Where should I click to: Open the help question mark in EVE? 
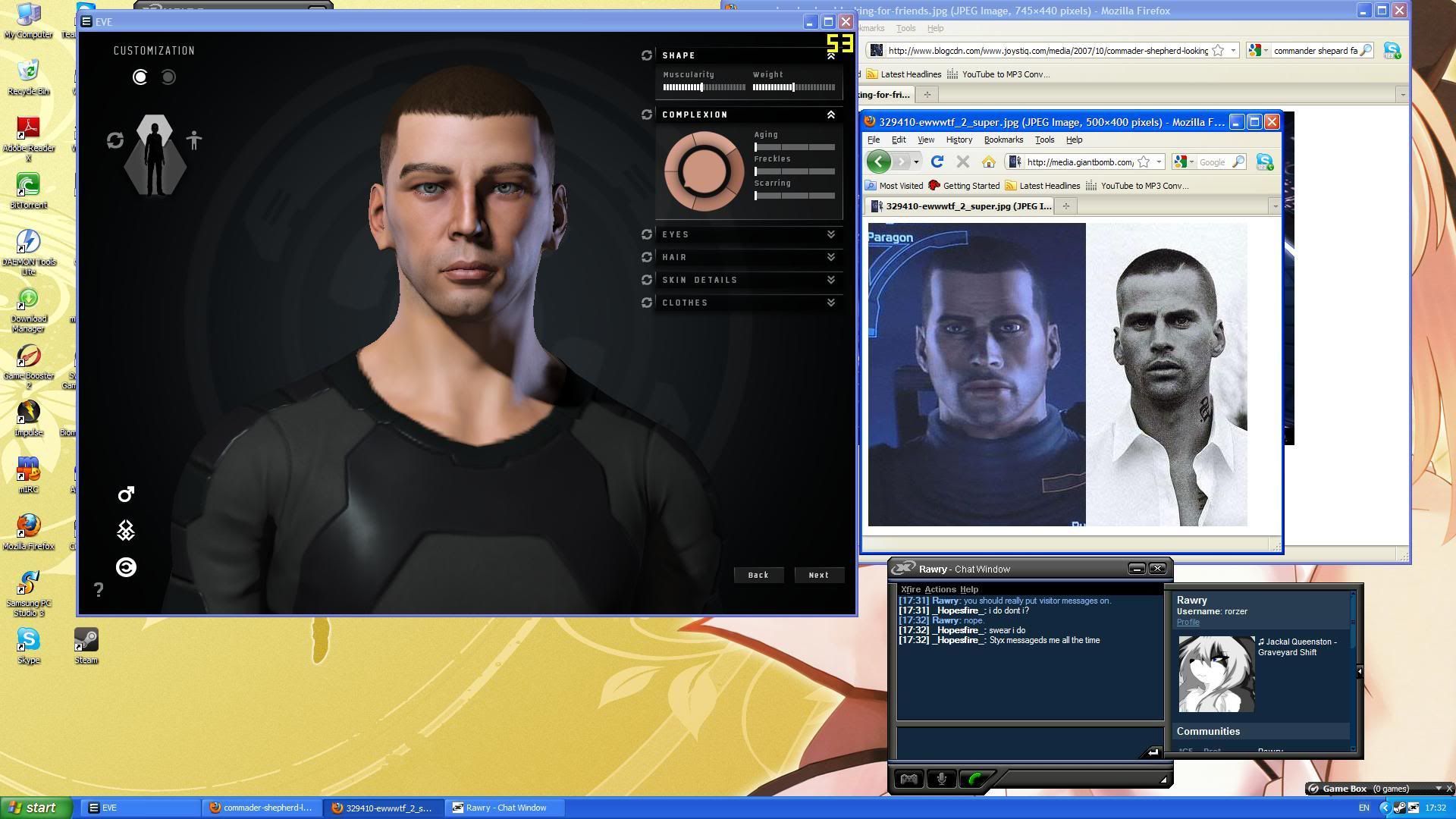(x=99, y=590)
